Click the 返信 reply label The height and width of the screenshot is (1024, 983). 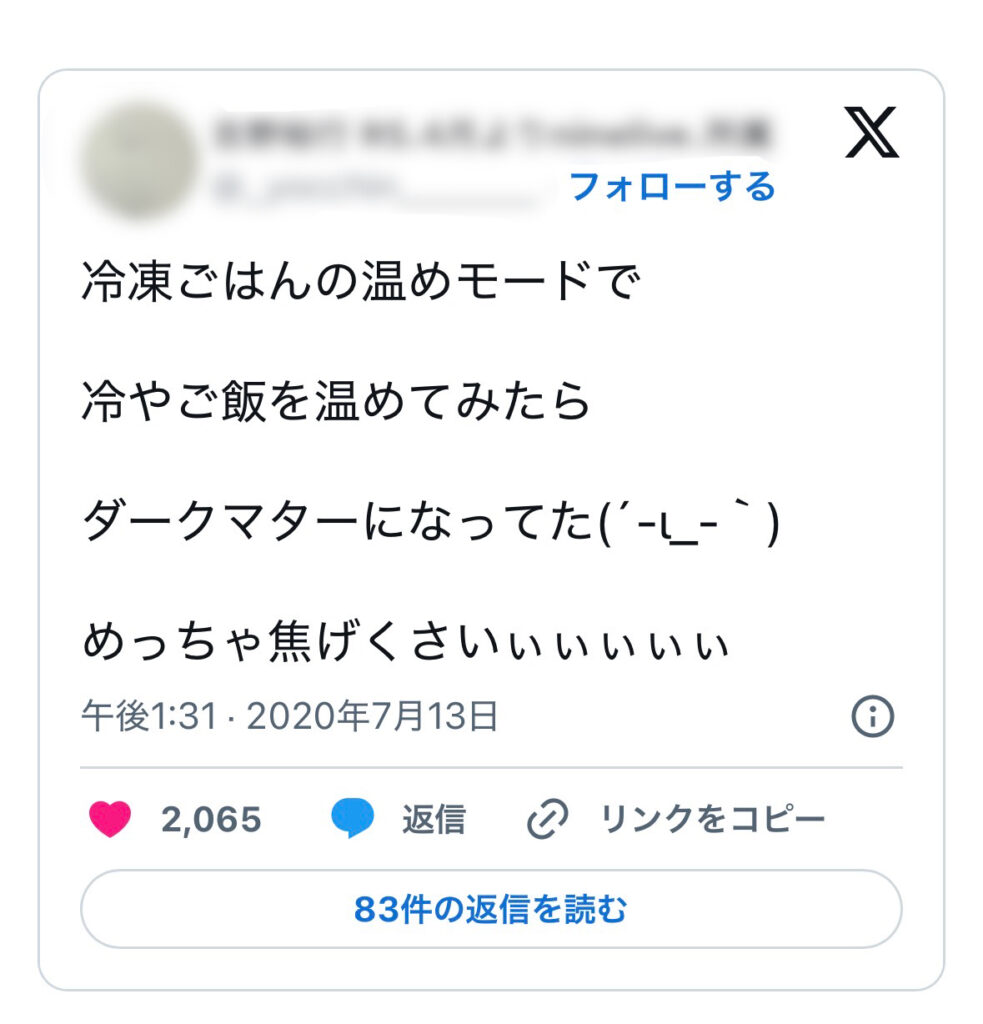433,820
